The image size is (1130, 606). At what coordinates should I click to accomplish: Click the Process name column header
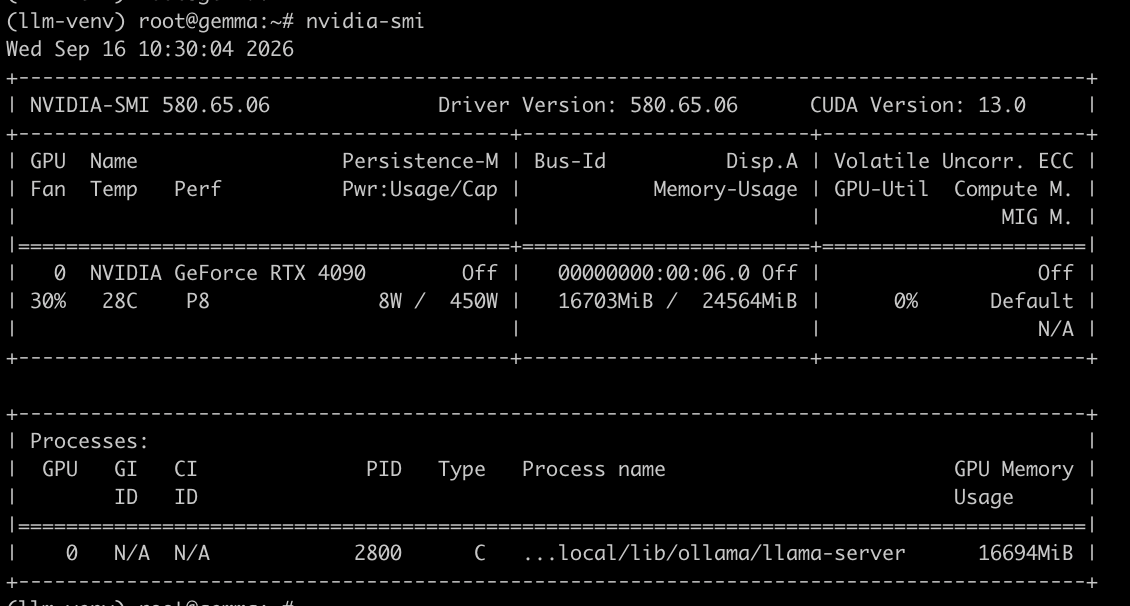point(594,469)
